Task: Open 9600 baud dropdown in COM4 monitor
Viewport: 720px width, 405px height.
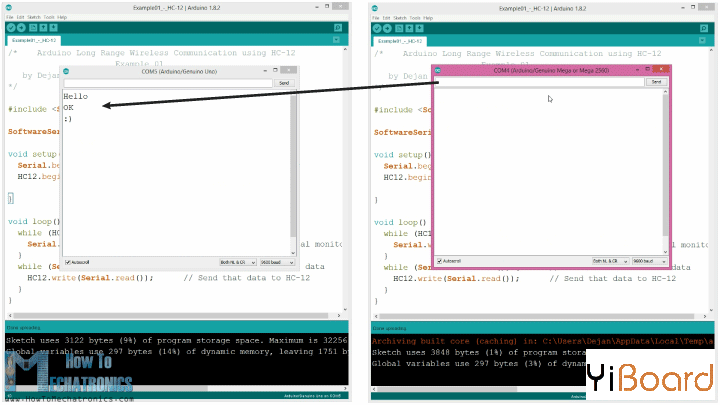Action: [649, 261]
